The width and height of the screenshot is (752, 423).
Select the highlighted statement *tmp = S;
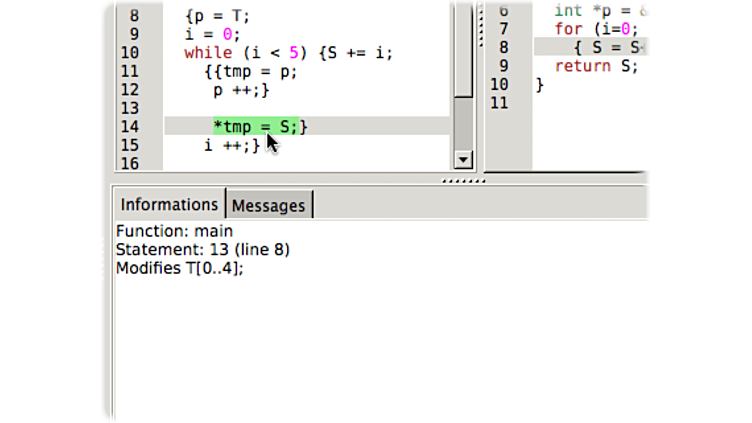pyautogui.click(x=255, y=126)
